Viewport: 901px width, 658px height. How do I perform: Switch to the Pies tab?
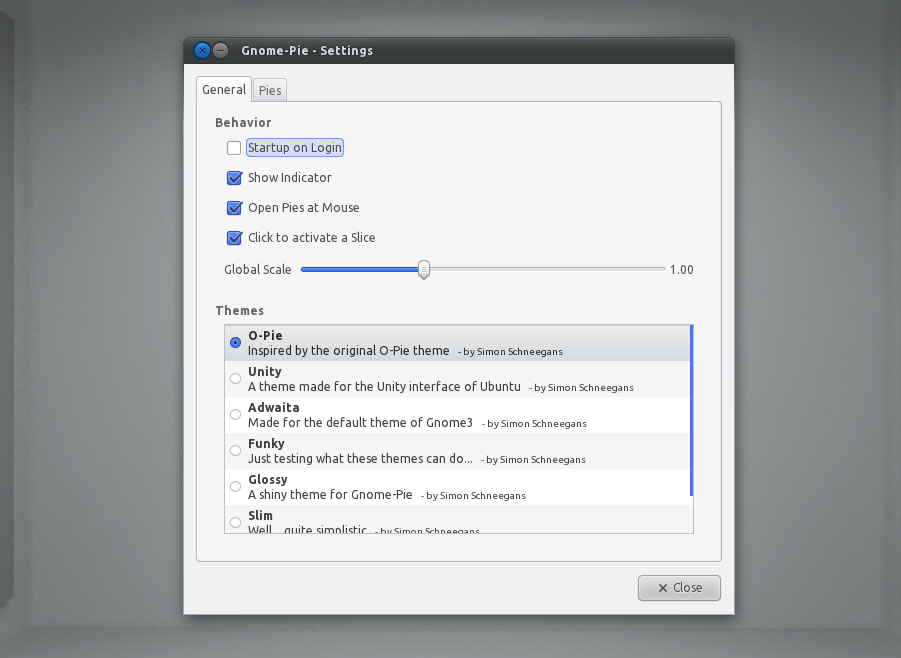[x=269, y=90]
